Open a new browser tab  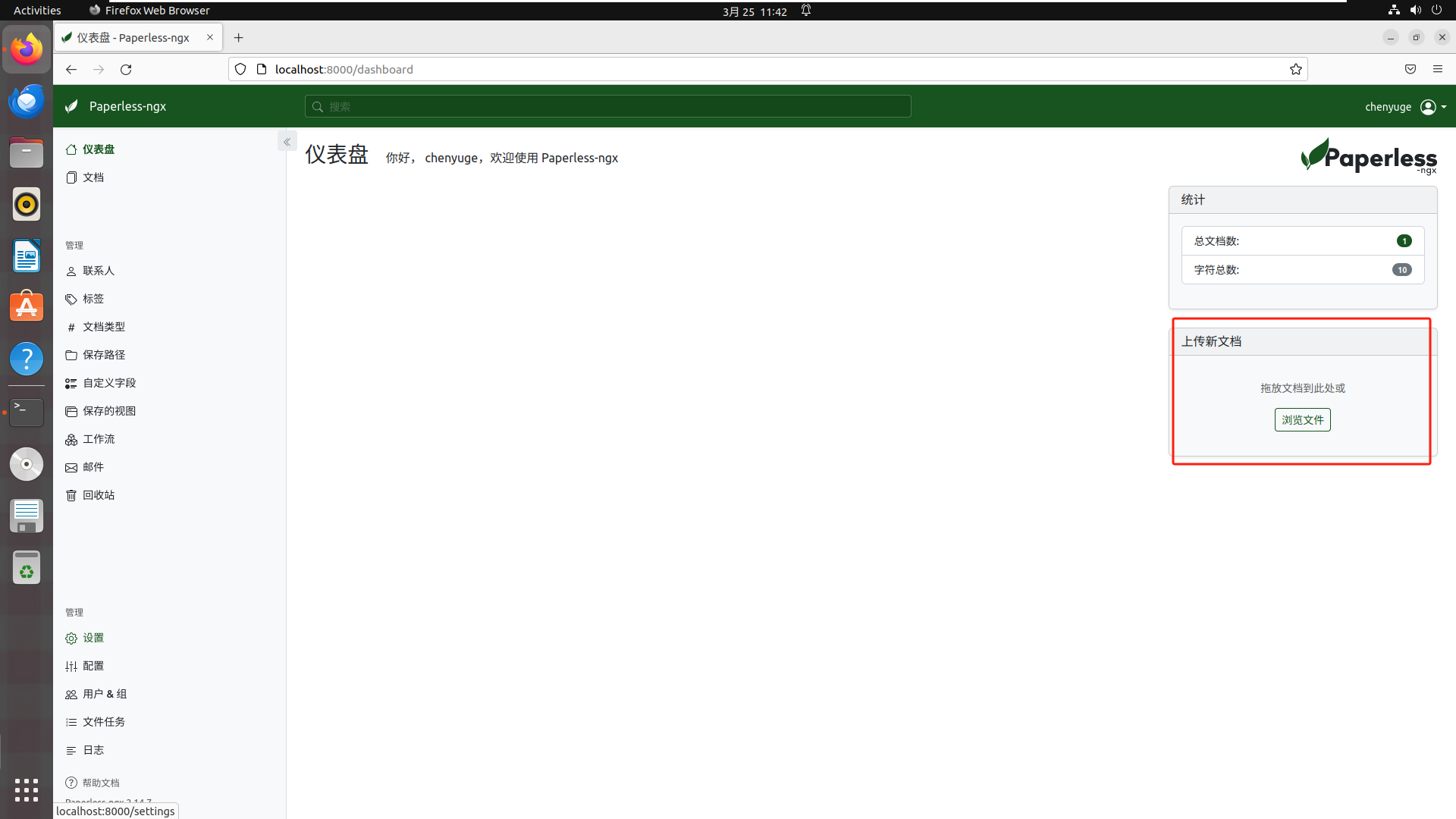click(x=238, y=38)
